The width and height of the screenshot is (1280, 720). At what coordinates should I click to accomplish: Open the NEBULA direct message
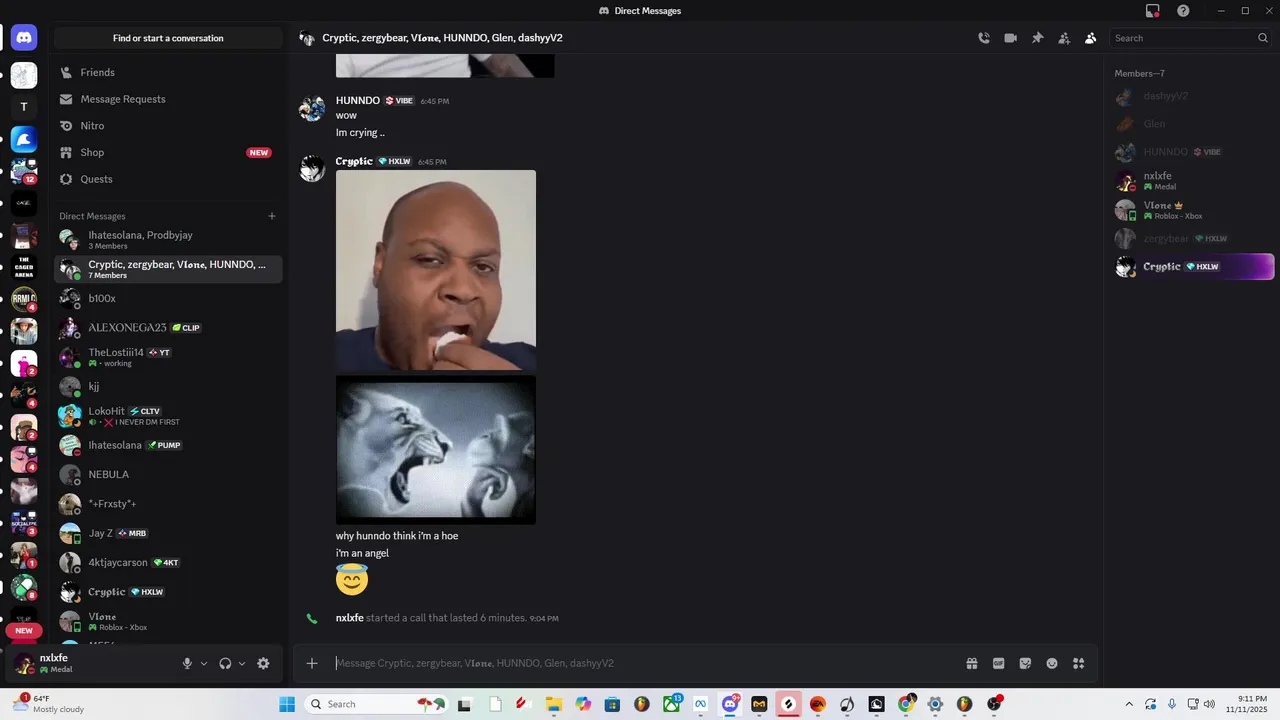168,474
